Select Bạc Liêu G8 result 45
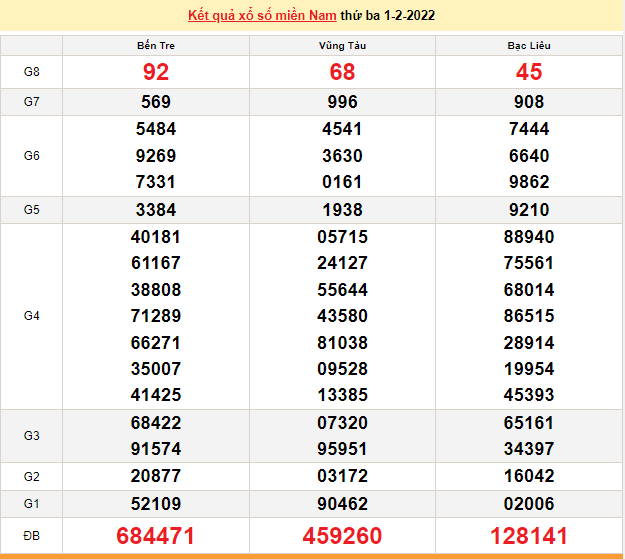Image resolution: width=625 pixels, height=559 pixels. (x=528, y=72)
